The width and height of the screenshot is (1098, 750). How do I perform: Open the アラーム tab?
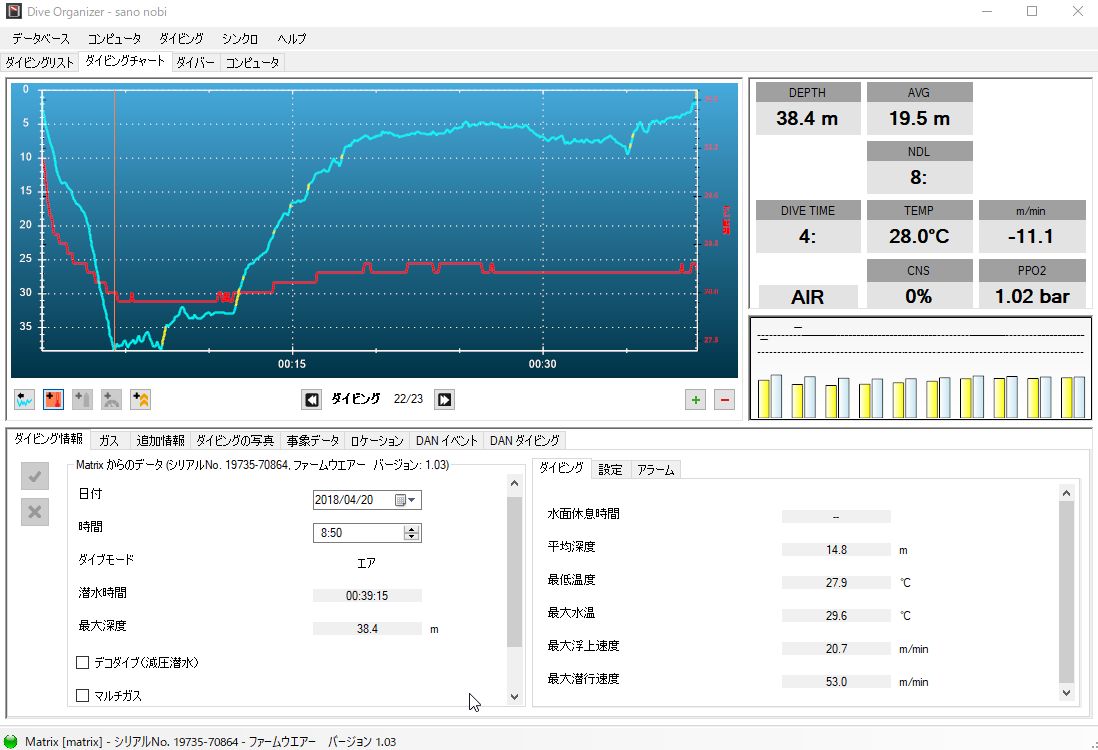[x=655, y=469]
